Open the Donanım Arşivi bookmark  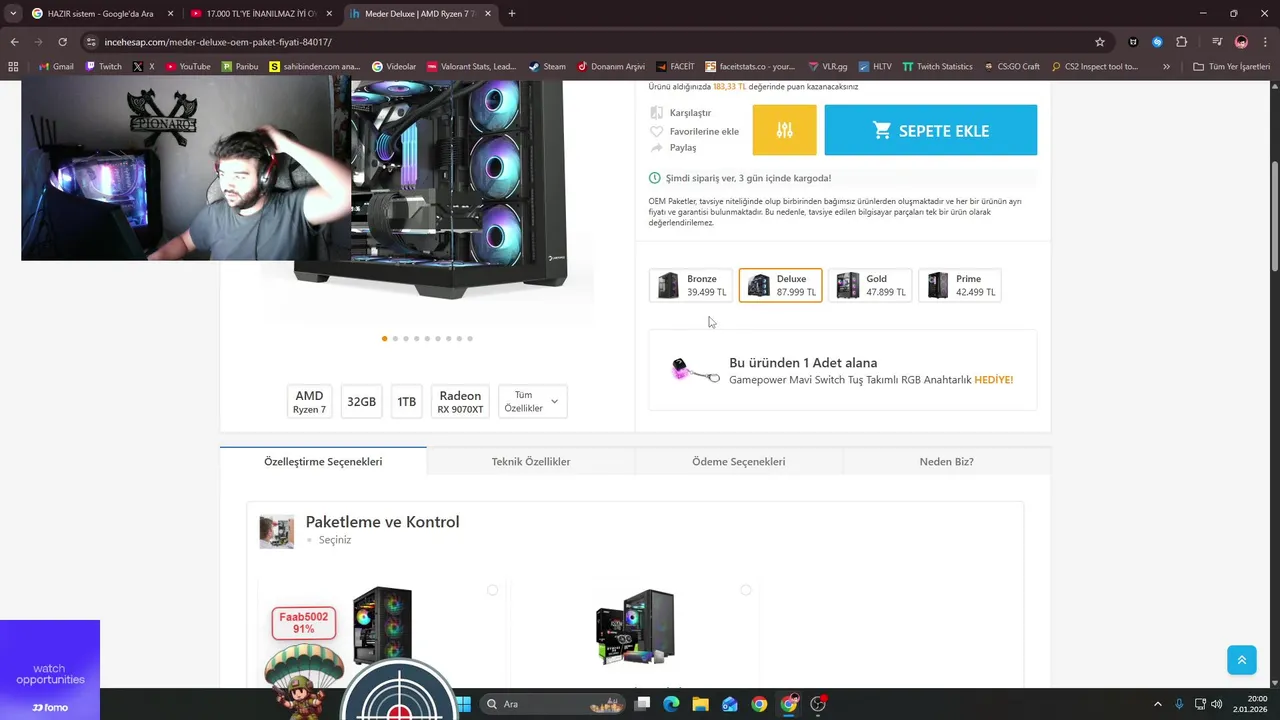(x=611, y=67)
